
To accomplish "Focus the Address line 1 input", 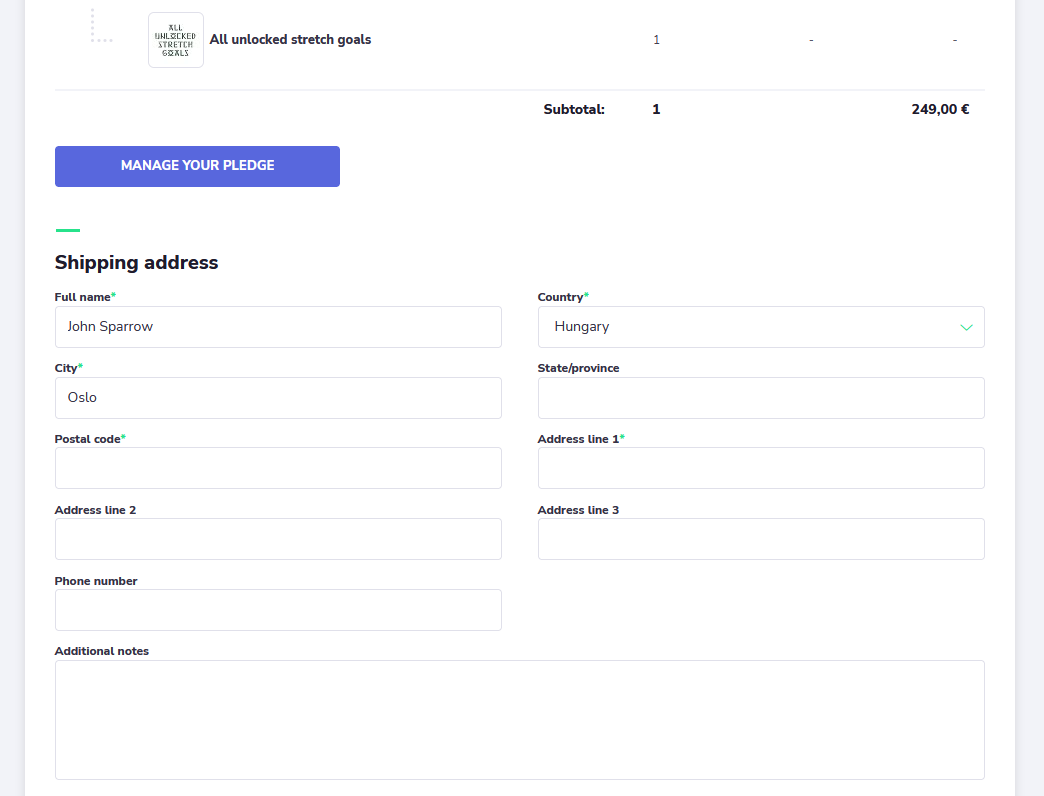I will point(761,468).
